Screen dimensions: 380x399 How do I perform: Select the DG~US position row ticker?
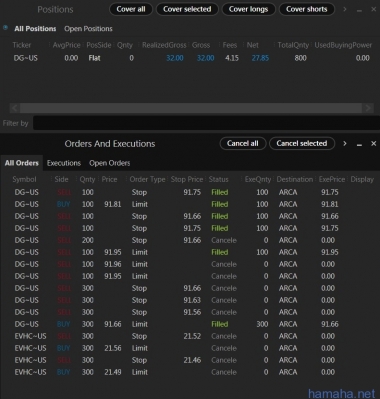(26, 58)
